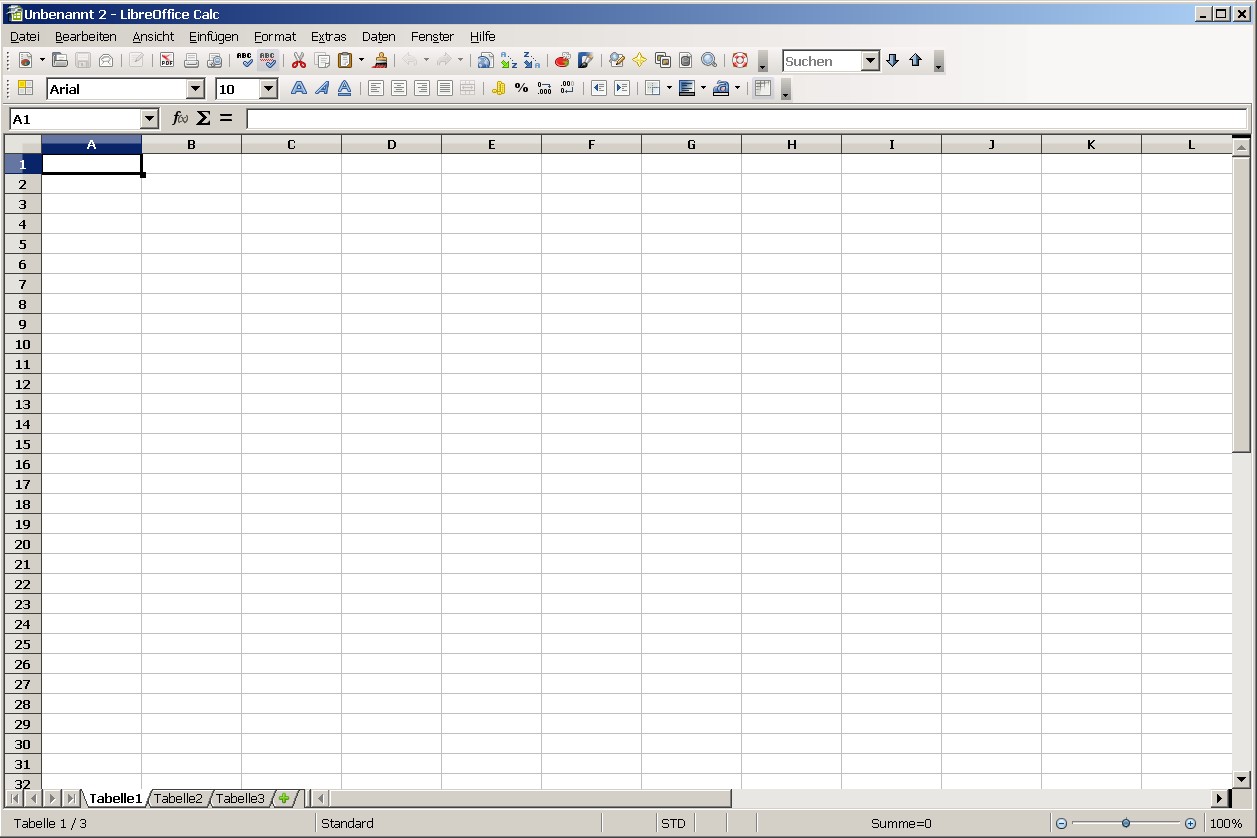Viewport: 1257px width, 838px height.
Task: Activate the Clone Formatting paintbrush
Action: click(381, 60)
